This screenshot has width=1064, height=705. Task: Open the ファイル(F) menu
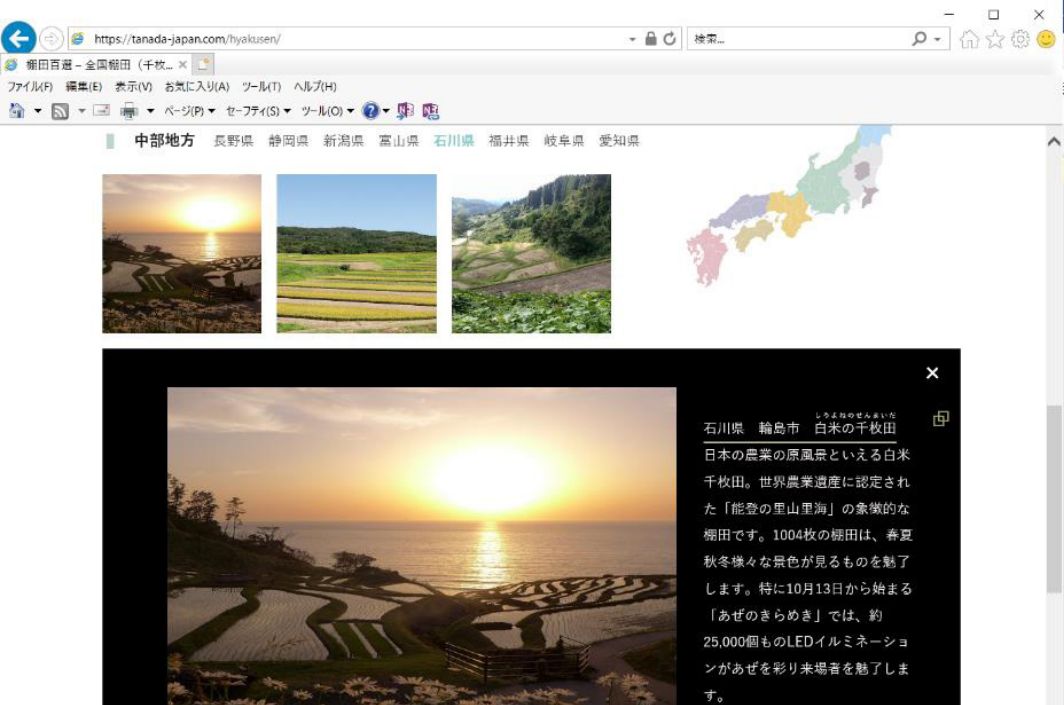(x=30, y=87)
